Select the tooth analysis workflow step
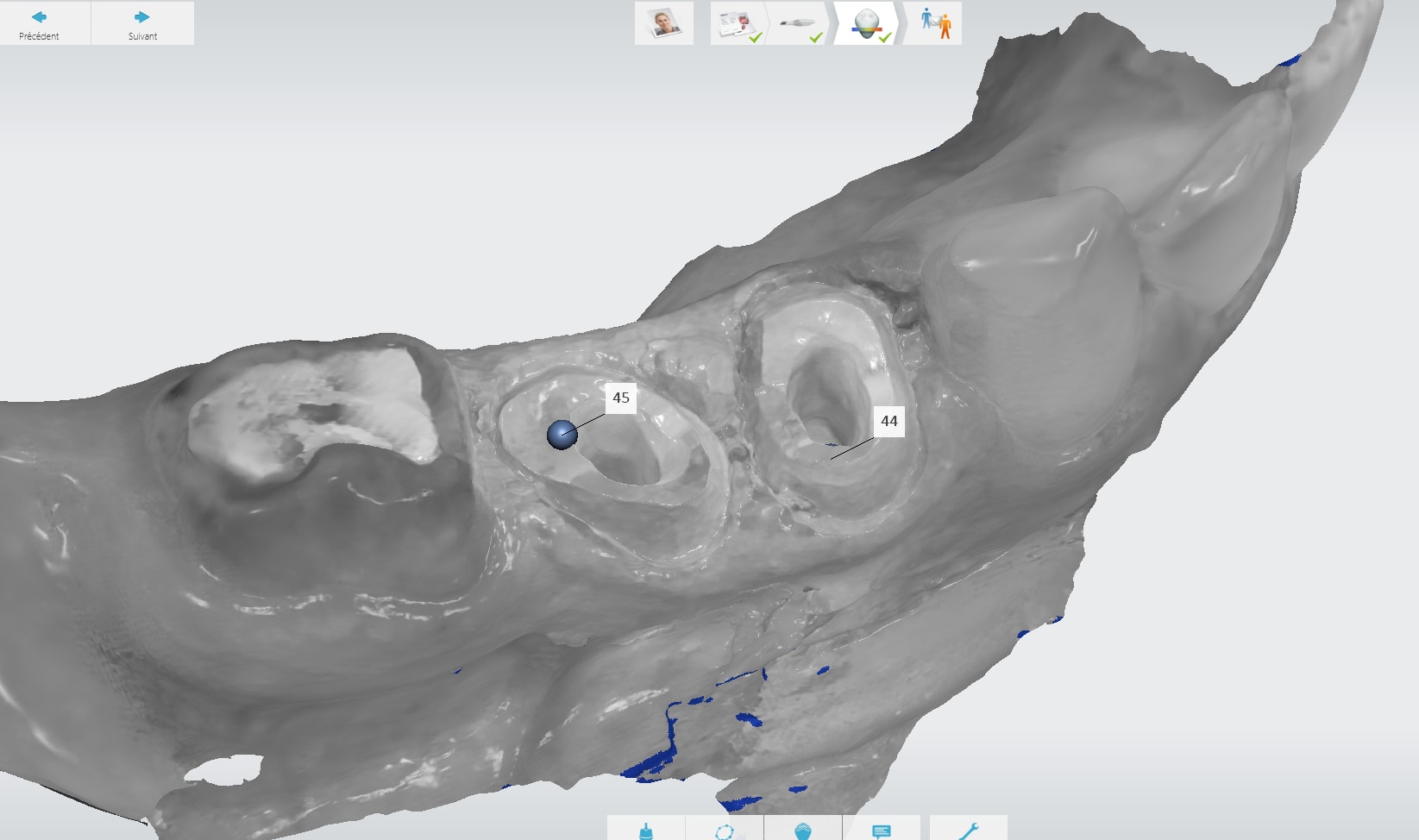1419x840 pixels. point(867,23)
